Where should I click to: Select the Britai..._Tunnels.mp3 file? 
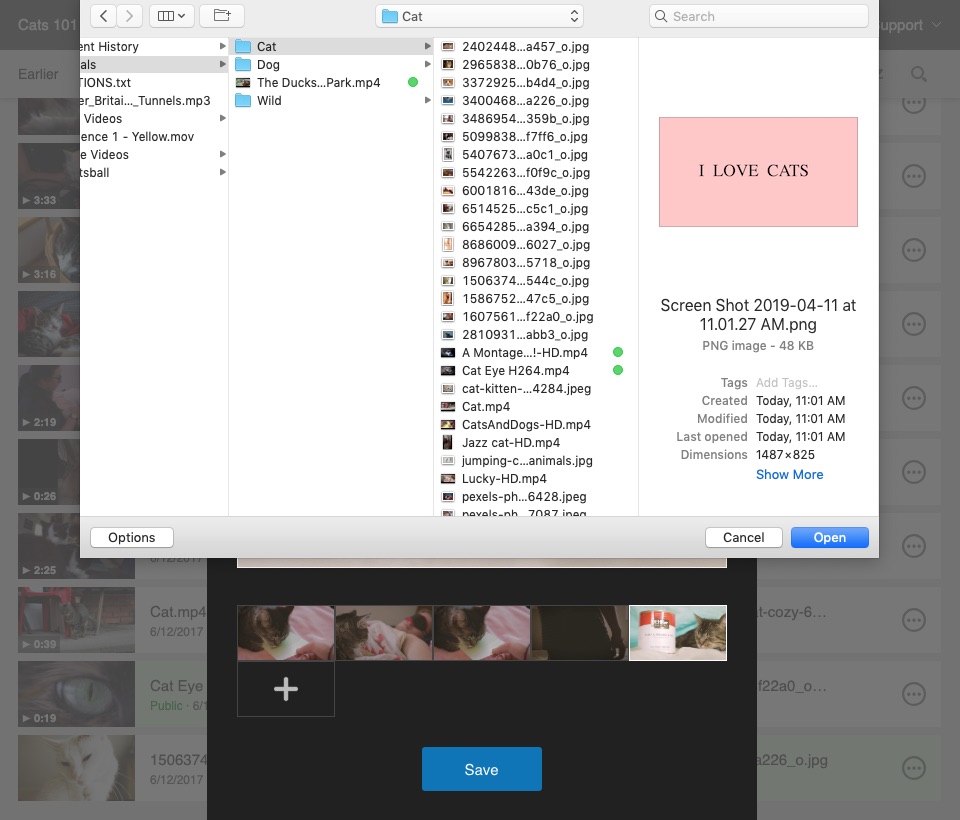pos(153,100)
